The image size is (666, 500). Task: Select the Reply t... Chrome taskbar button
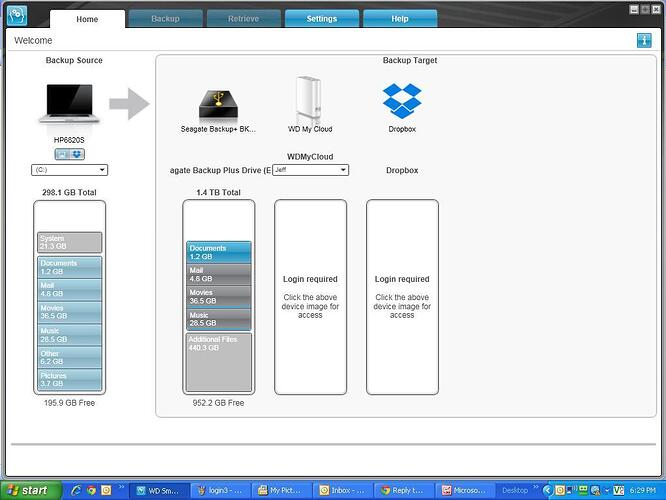click(404, 491)
